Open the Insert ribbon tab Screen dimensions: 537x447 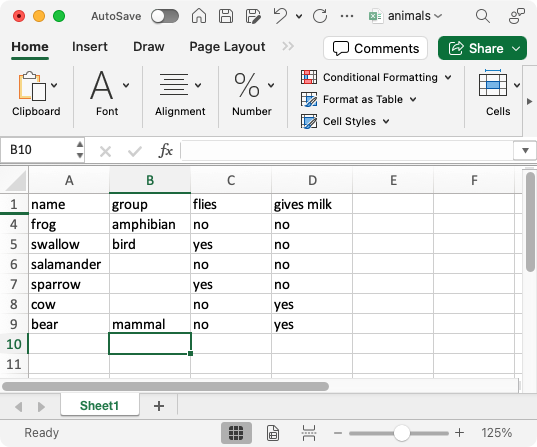pos(90,47)
